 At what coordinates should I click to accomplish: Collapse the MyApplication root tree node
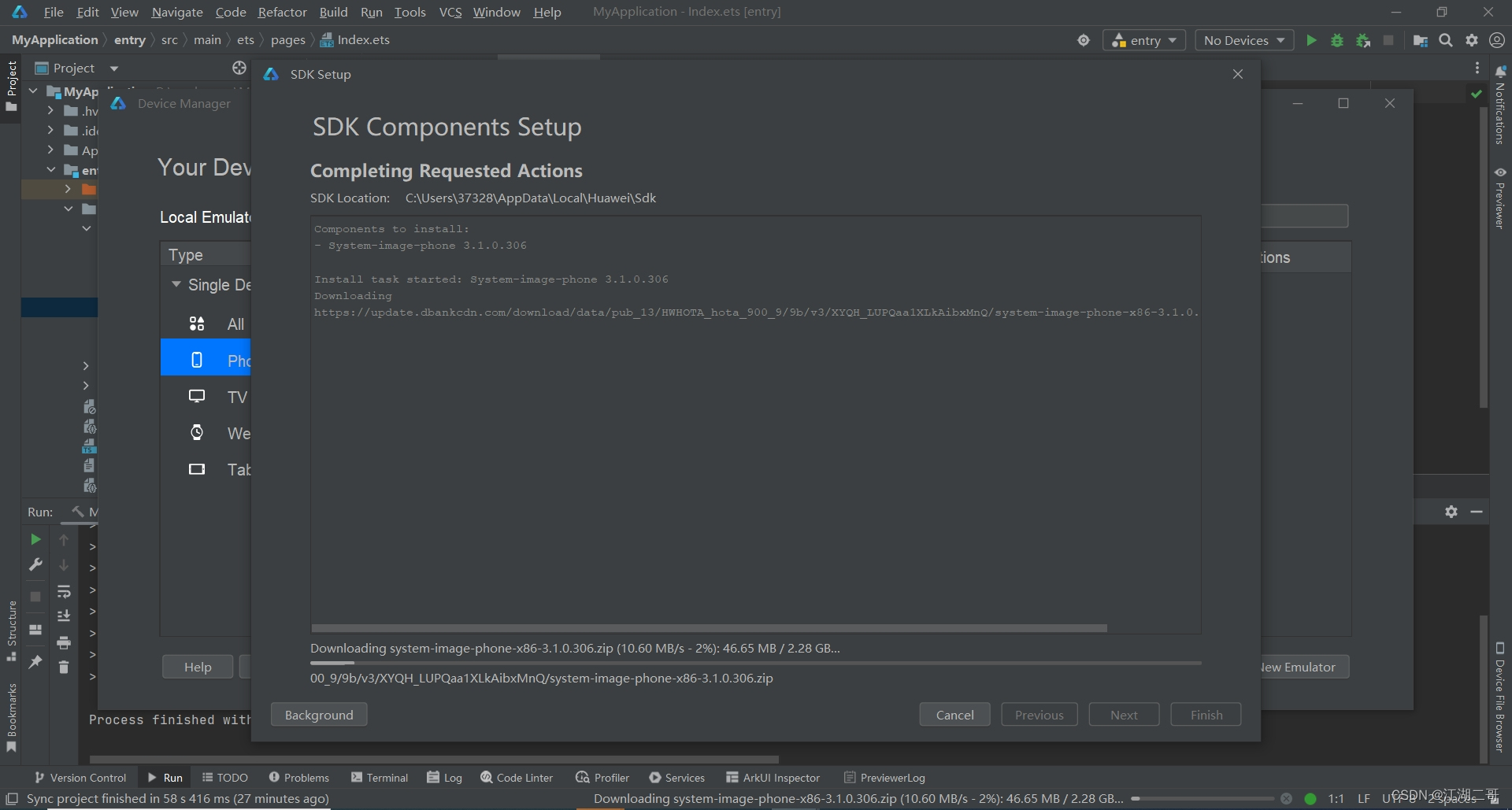pyautogui.click(x=33, y=91)
